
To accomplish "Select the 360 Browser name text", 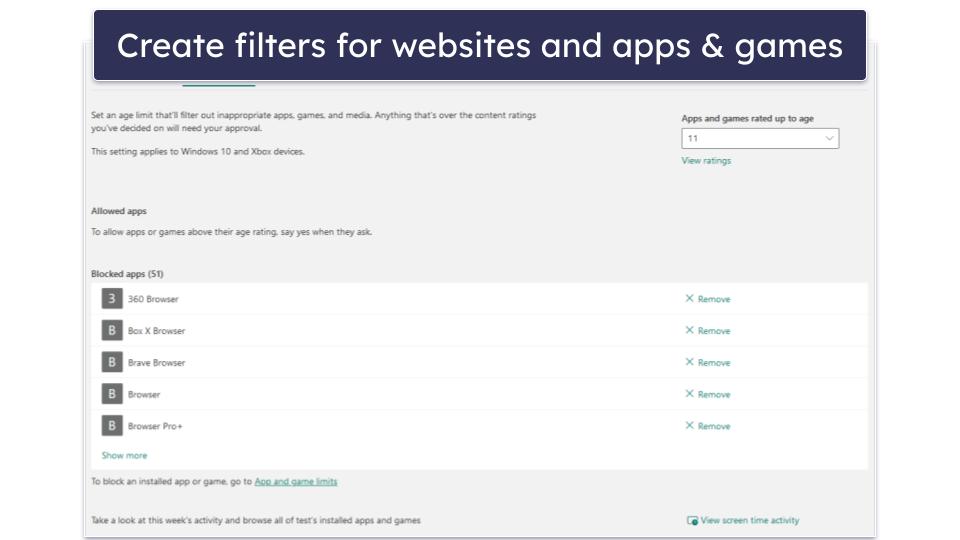I will click(x=153, y=299).
